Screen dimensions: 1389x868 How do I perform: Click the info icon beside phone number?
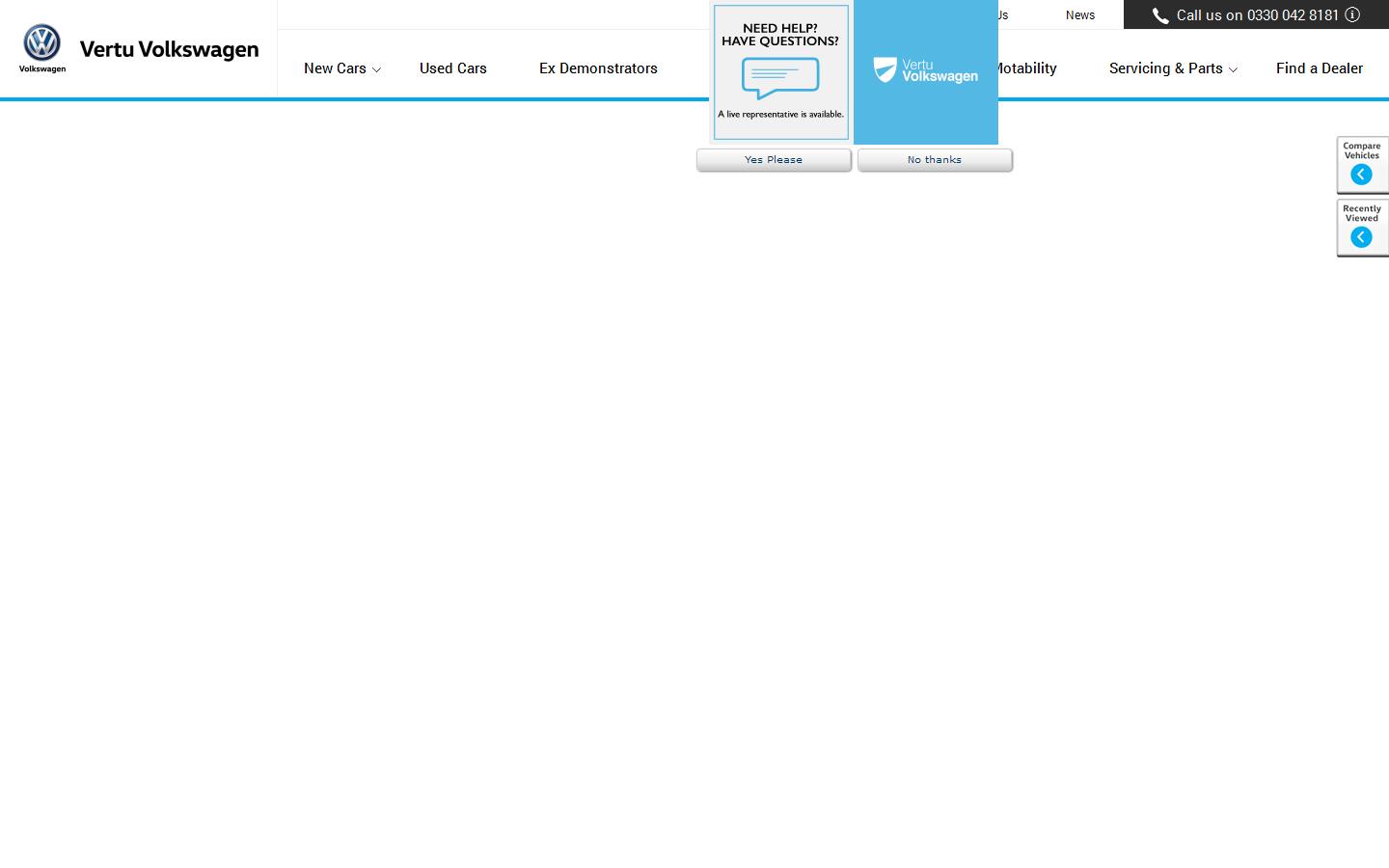click(x=1352, y=14)
